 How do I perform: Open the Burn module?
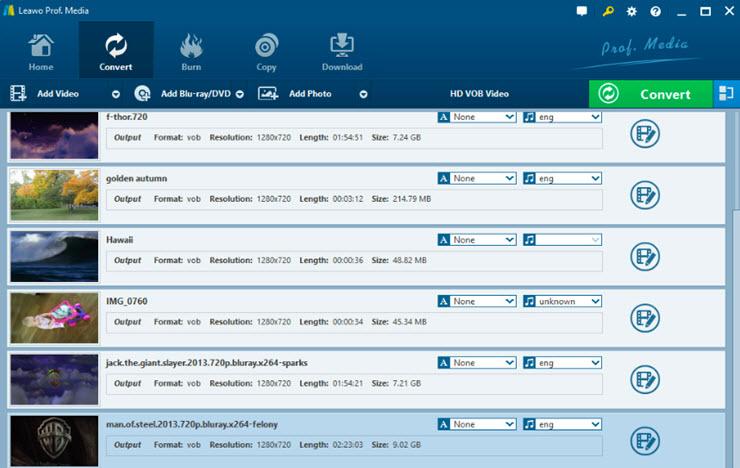pos(191,52)
